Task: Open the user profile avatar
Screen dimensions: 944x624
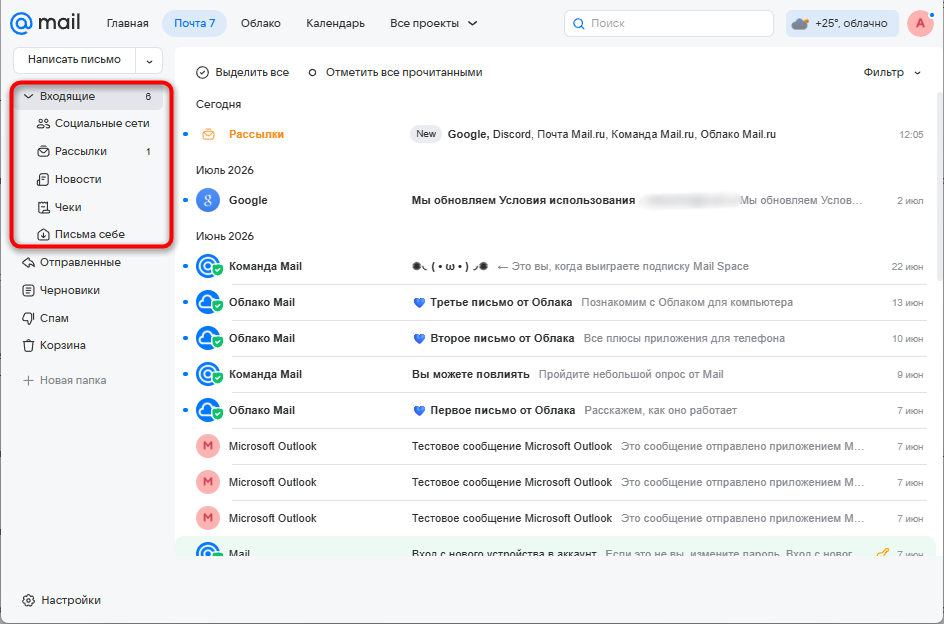Action: coord(920,23)
